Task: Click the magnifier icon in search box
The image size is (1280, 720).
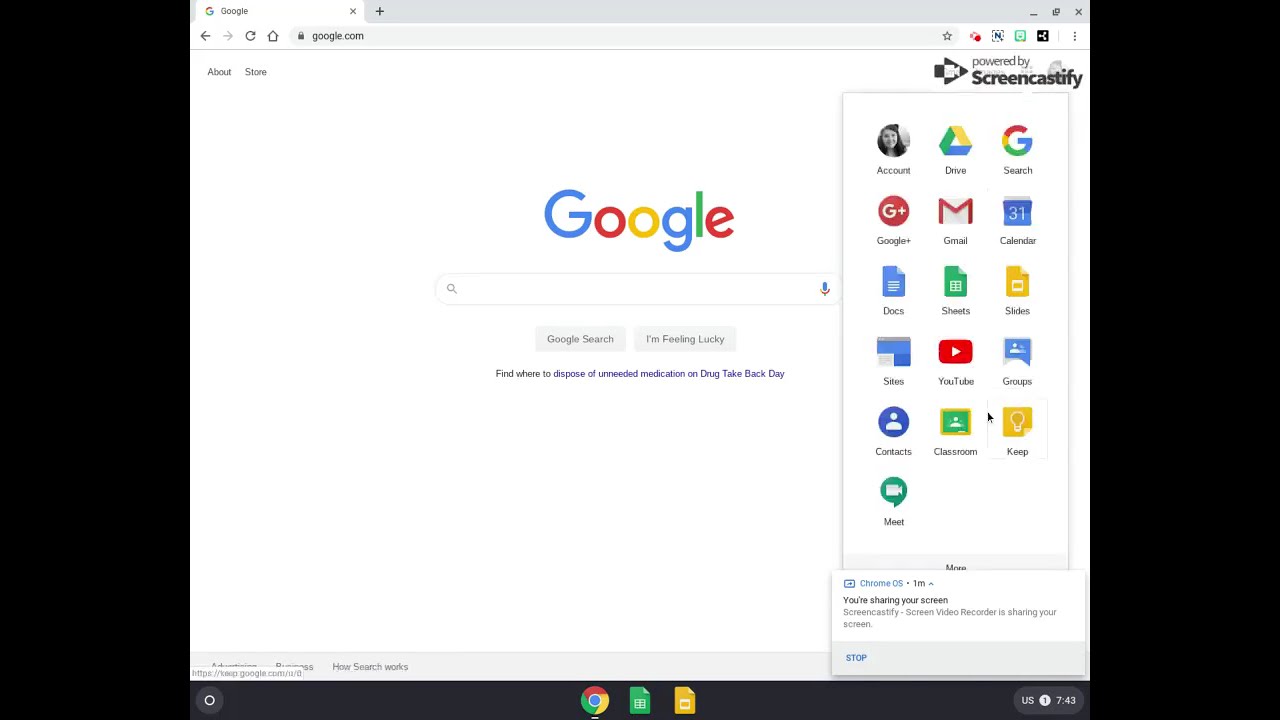Action: (451, 288)
